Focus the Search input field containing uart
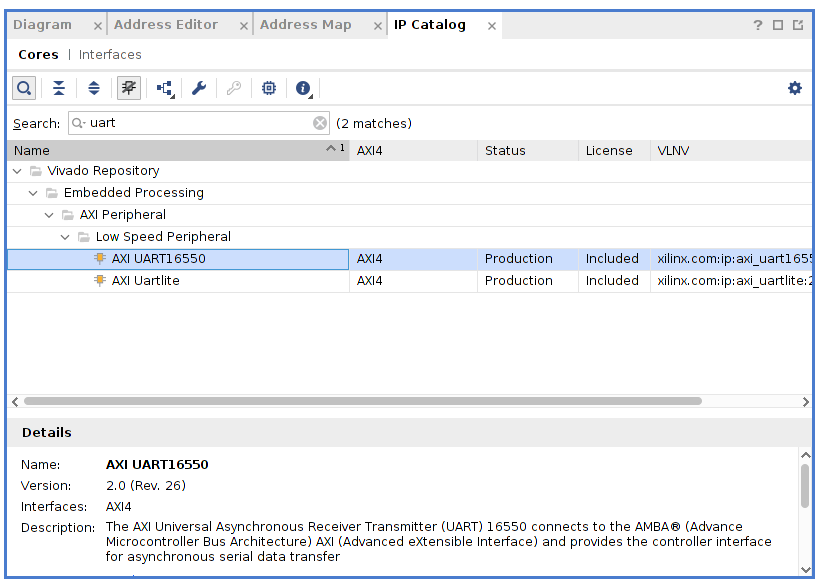The width and height of the screenshot is (816, 579). [199, 123]
